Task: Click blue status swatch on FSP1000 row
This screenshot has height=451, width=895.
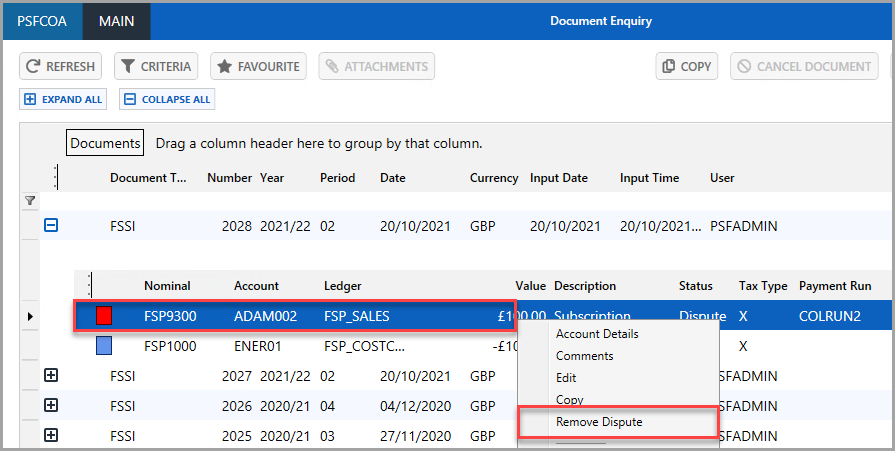Action: (104, 346)
